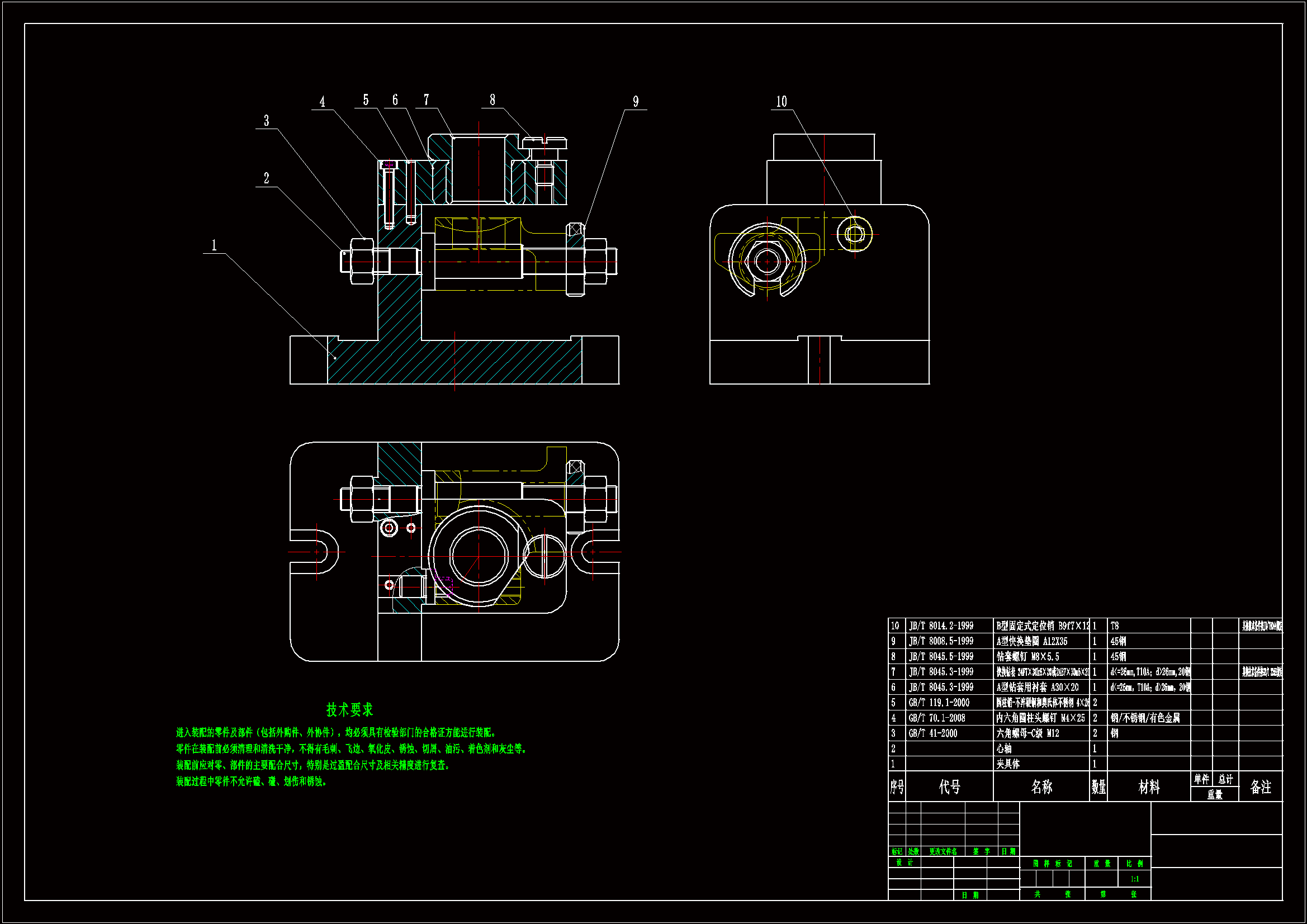1307x924 pixels.
Task: Select the 夹具体 name cell
Action: 1008,764
